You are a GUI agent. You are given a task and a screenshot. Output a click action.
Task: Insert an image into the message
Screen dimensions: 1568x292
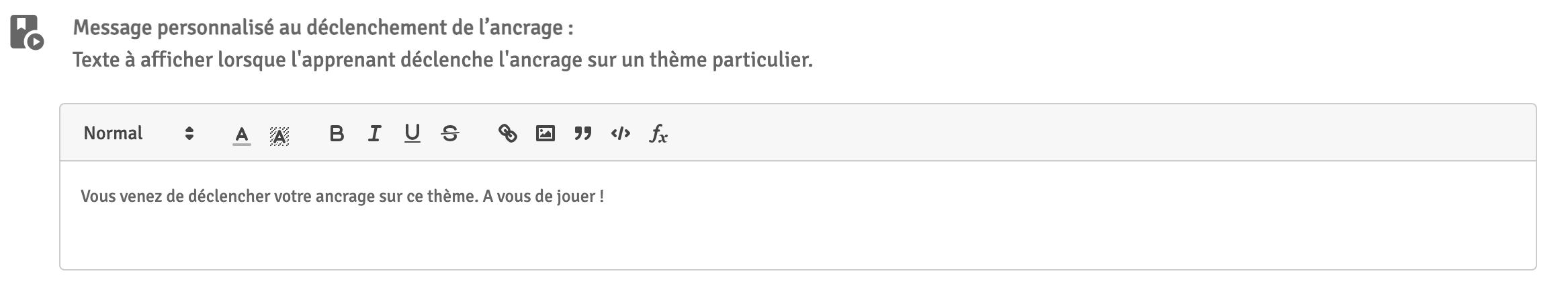[x=545, y=134]
